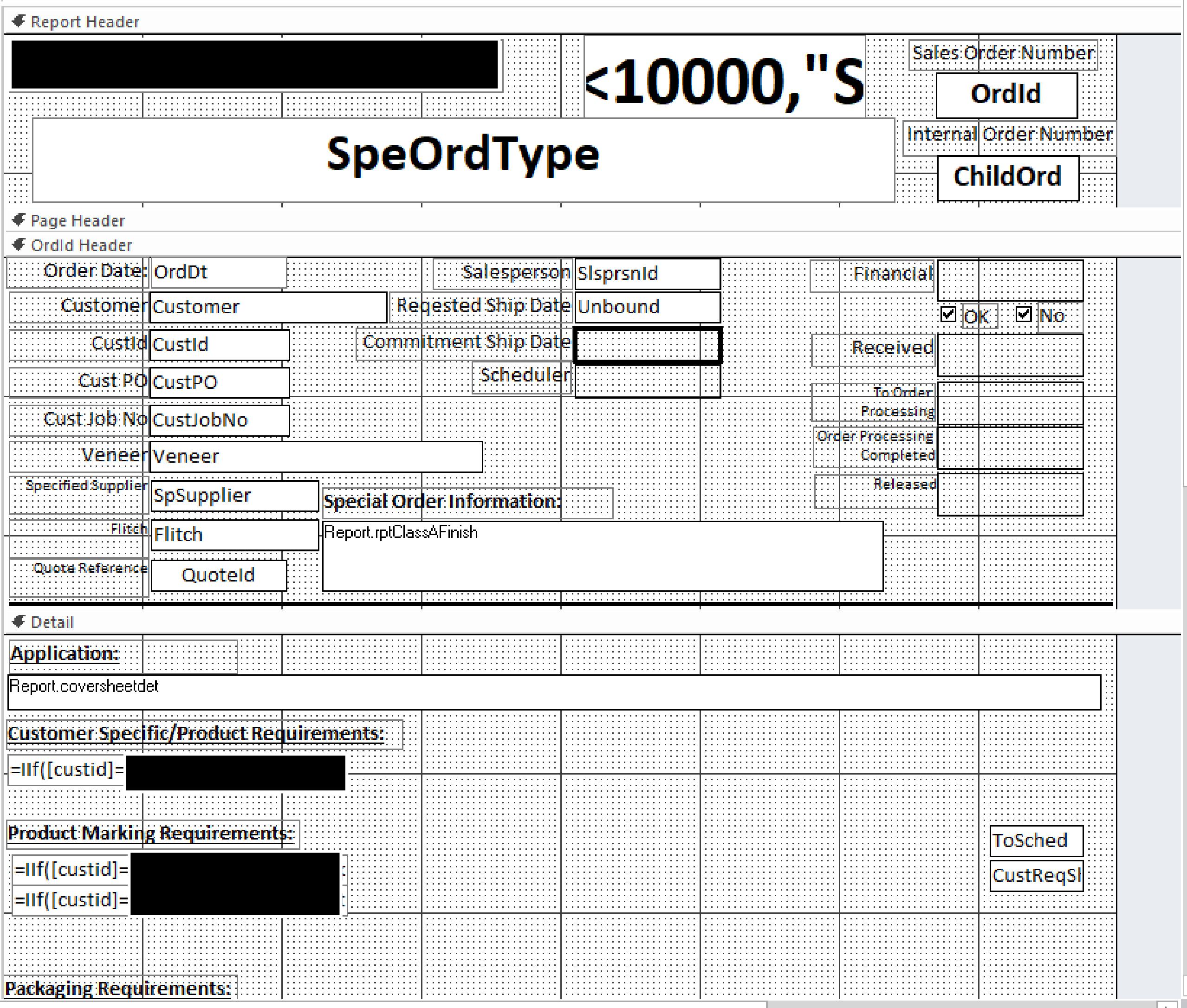The image size is (1187, 1008).
Task: Select the Veneer text box
Action: click(316, 457)
